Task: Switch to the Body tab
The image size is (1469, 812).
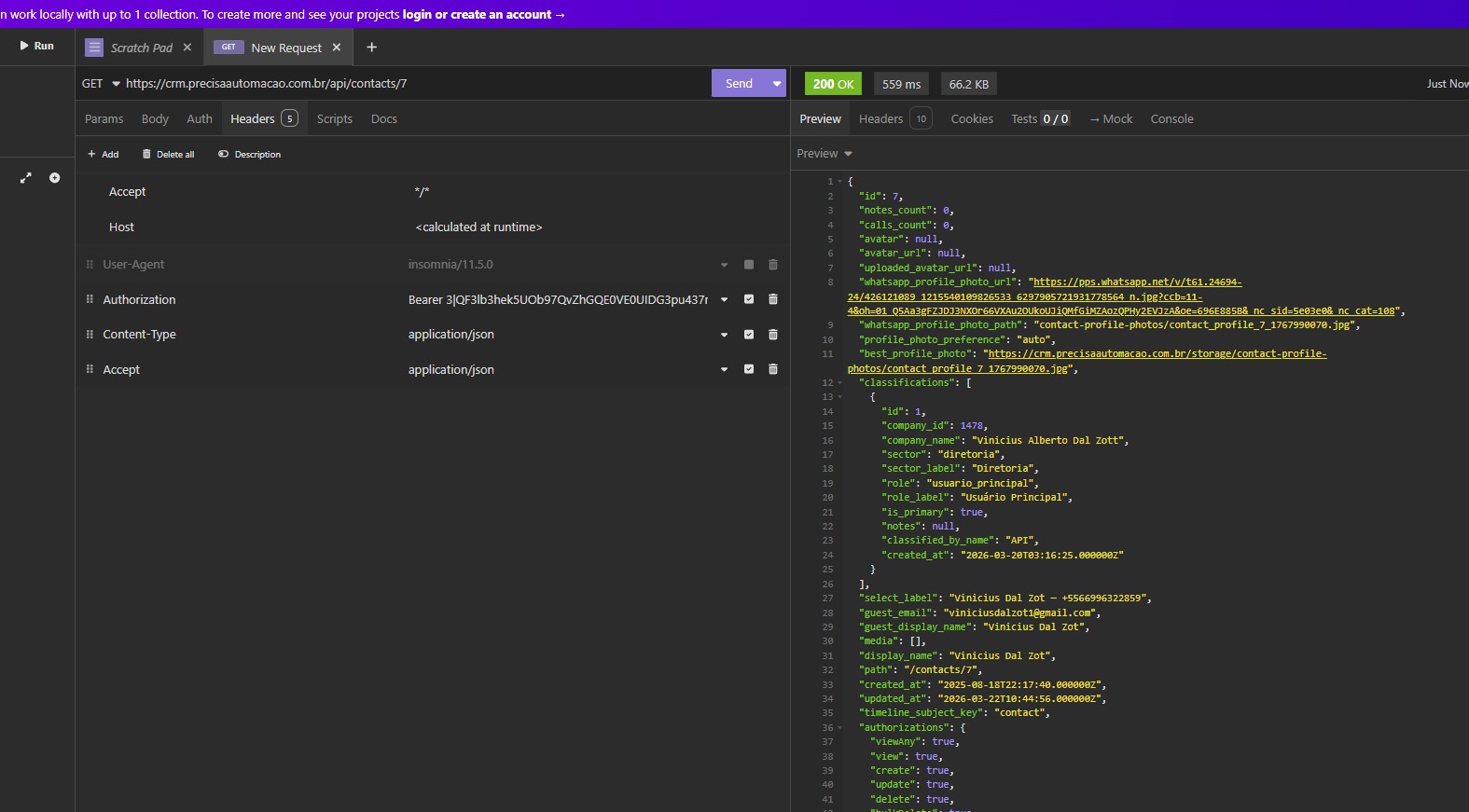Action: 155,119
